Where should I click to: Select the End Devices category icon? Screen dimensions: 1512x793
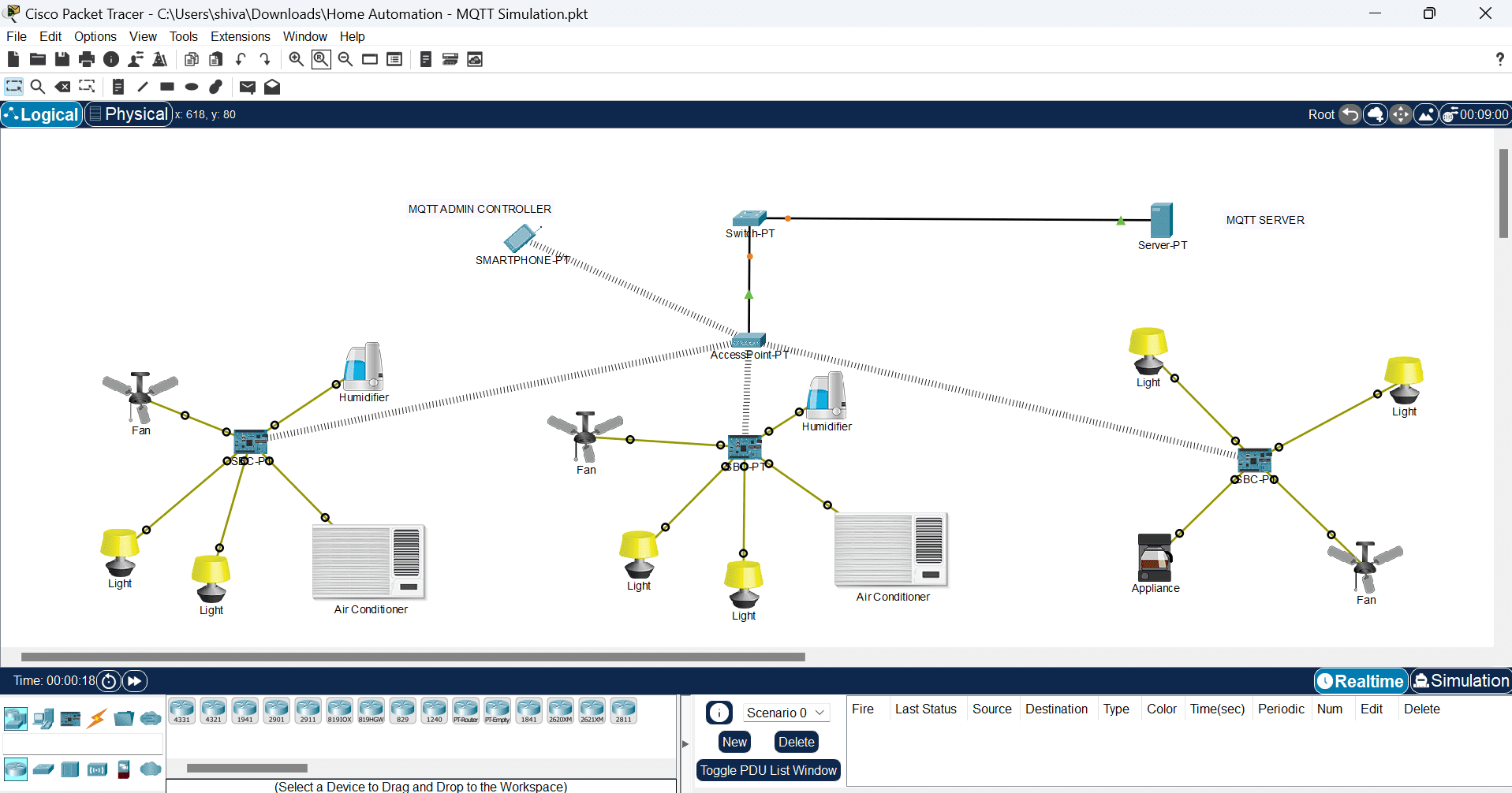(43, 718)
